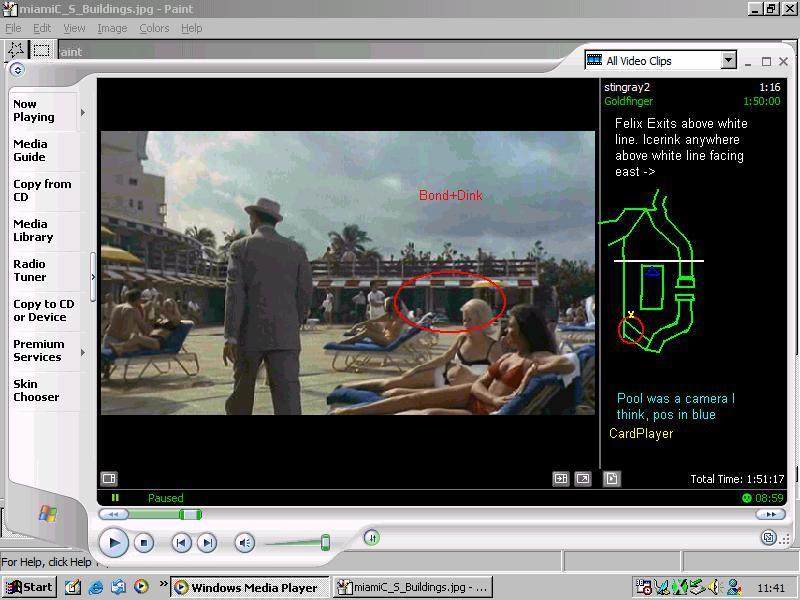Open the Media Guide tab
This screenshot has height=600, width=800.
(30, 151)
